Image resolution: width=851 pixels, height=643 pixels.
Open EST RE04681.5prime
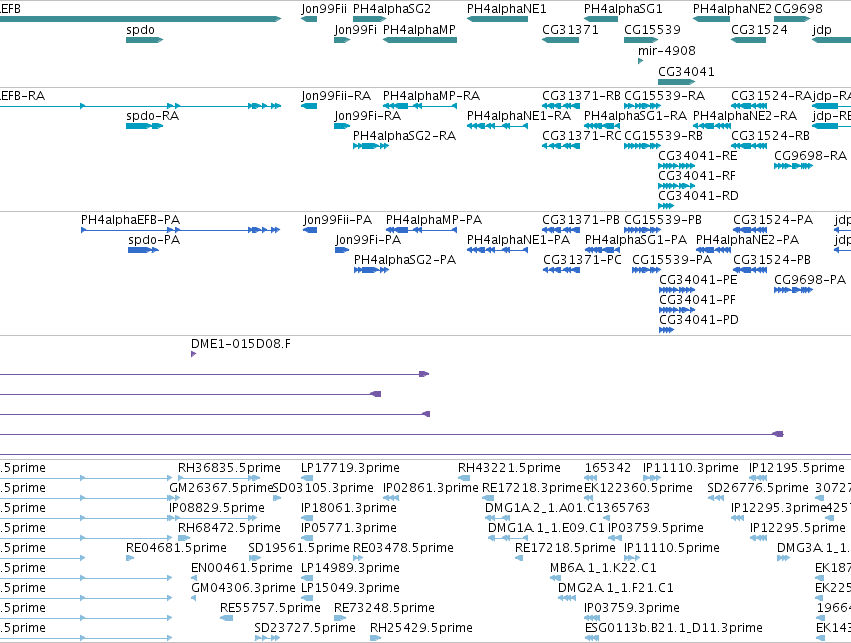[x=130, y=558]
